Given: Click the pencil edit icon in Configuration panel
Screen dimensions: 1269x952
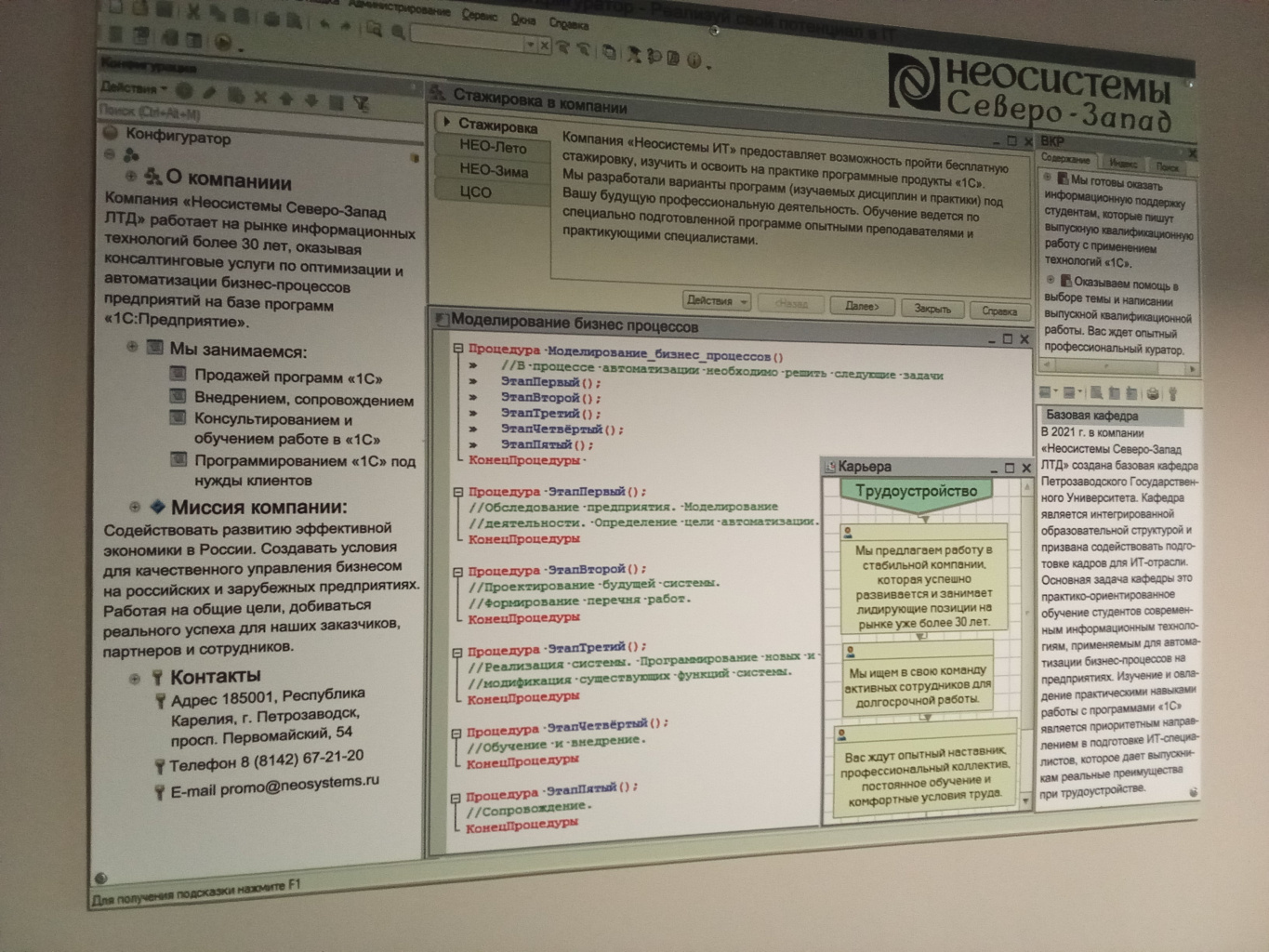Looking at the screenshot, I should [x=209, y=93].
